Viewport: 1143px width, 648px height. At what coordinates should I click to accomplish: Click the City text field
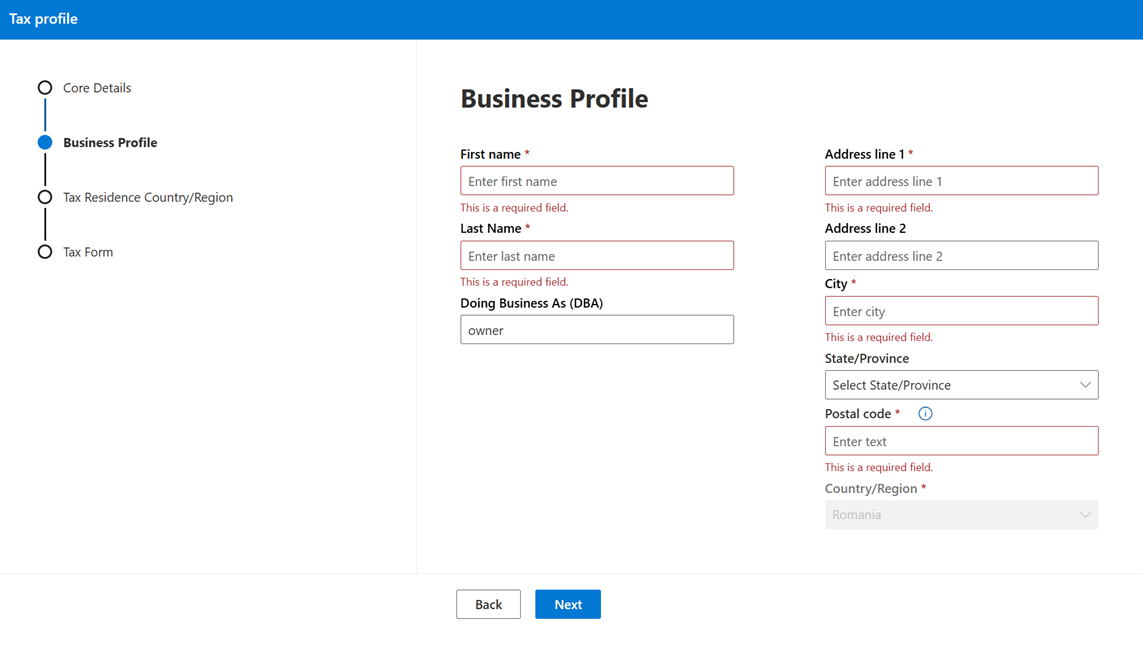(960, 311)
